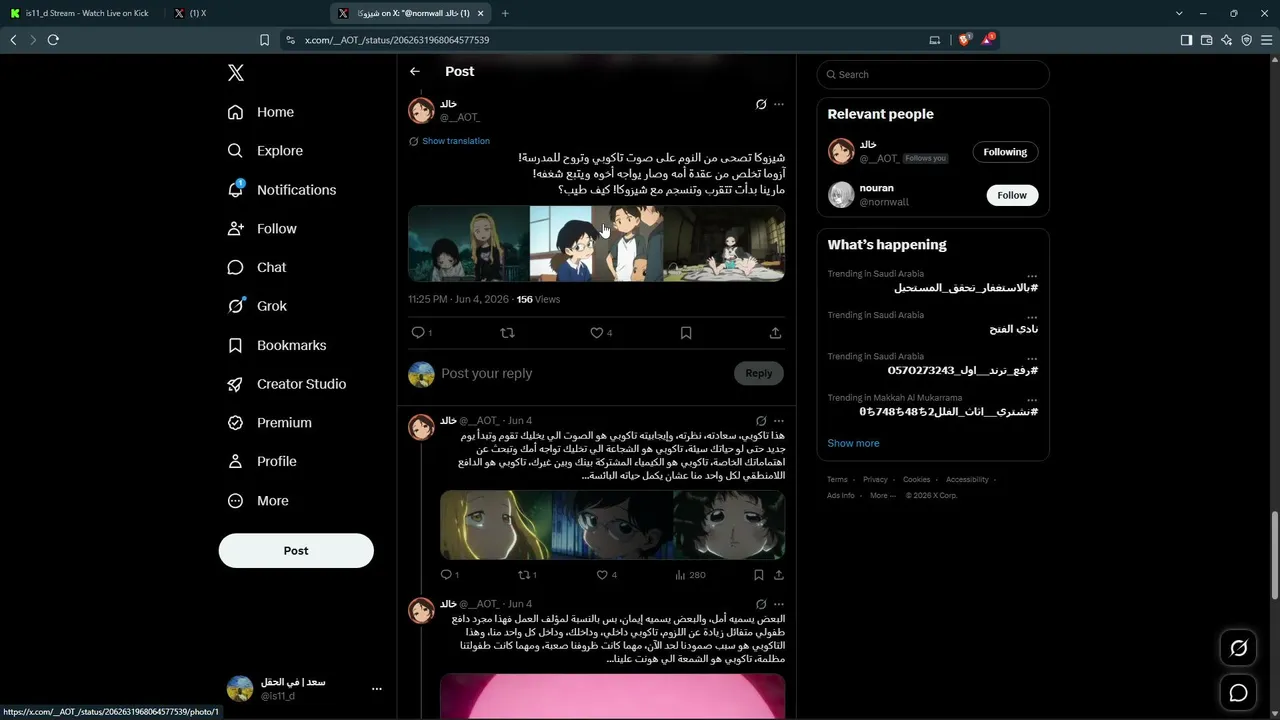
Task: Open the Privacy footer link
Action: point(875,480)
